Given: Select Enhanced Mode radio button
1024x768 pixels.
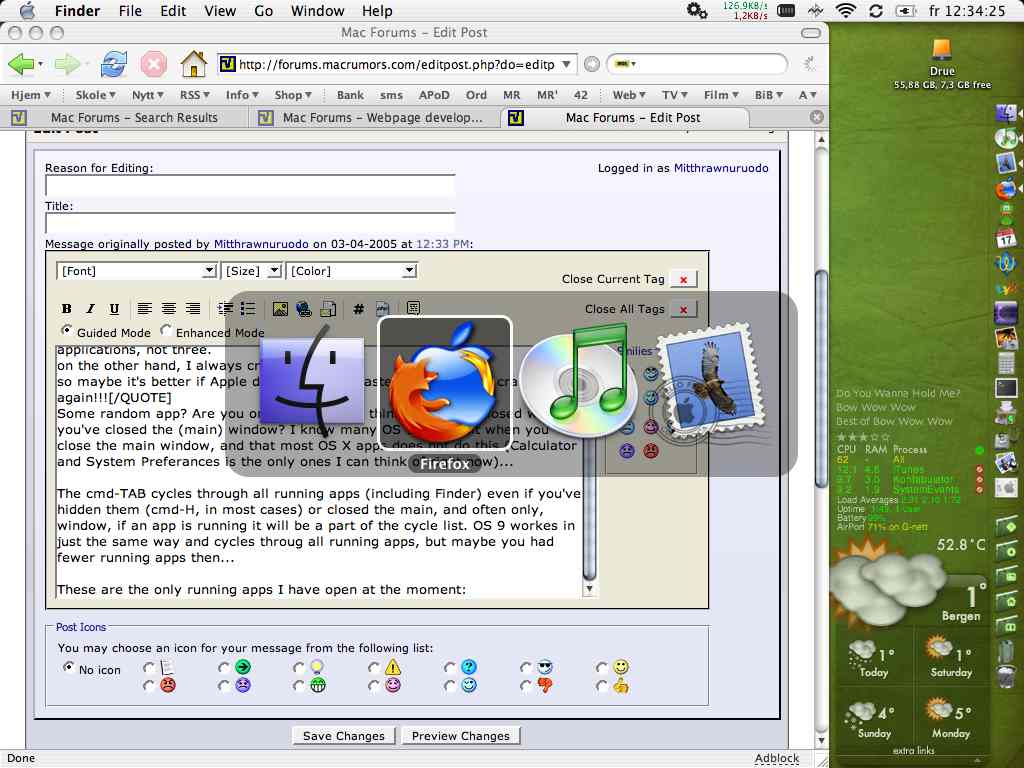Looking at the screenshot, I should (166, 330).
